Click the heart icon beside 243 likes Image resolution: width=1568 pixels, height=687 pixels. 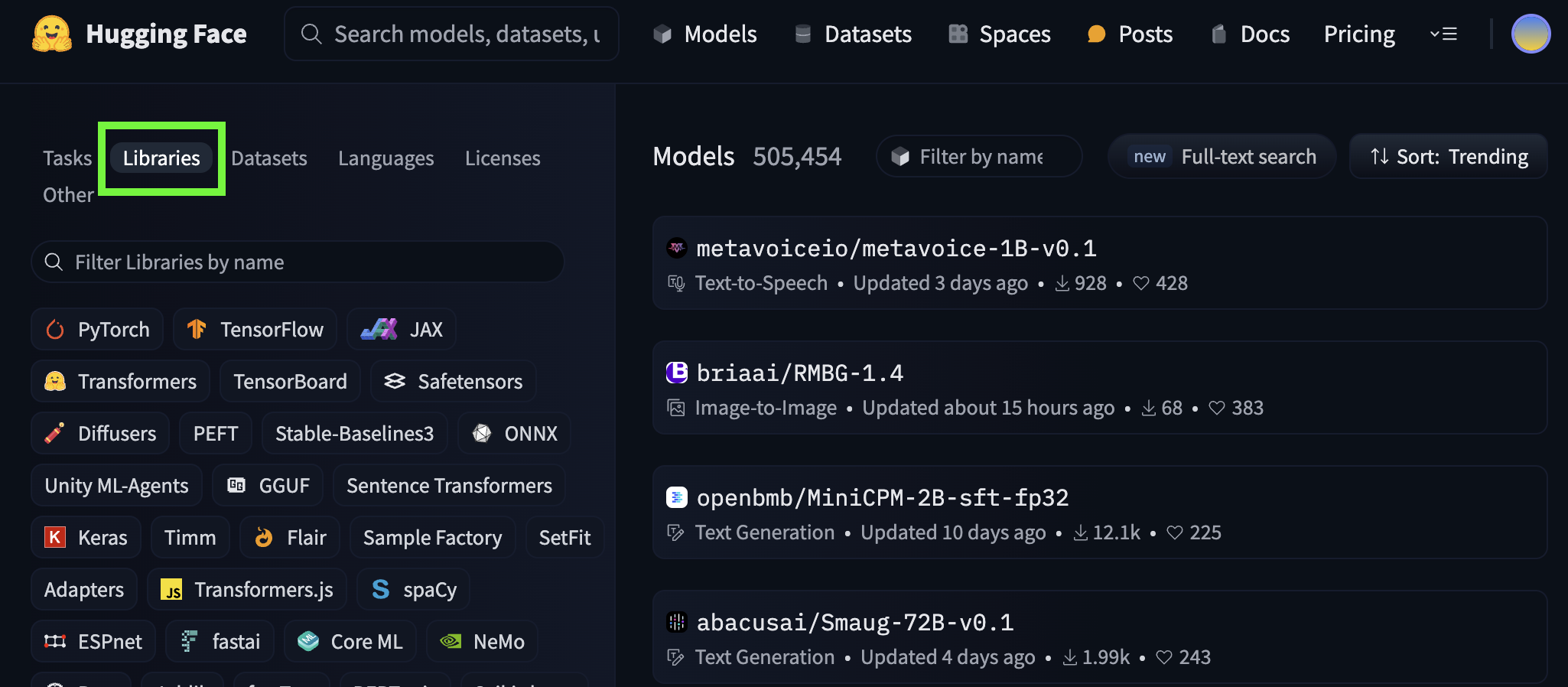pyautogui.click(x=1164, y=658)
